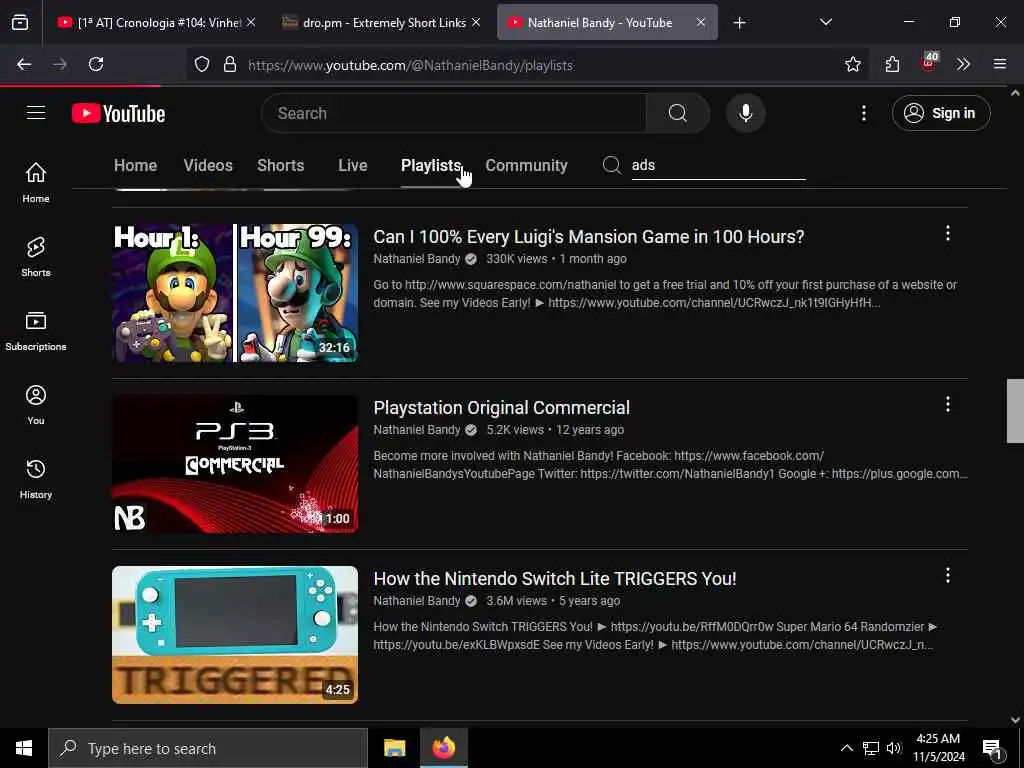The height and width of the screenshot is (768, 1024).
Task: Open 'How the Nintendo Switch Lite TRIGGERS You!' title
Action: tap(554, 579)
